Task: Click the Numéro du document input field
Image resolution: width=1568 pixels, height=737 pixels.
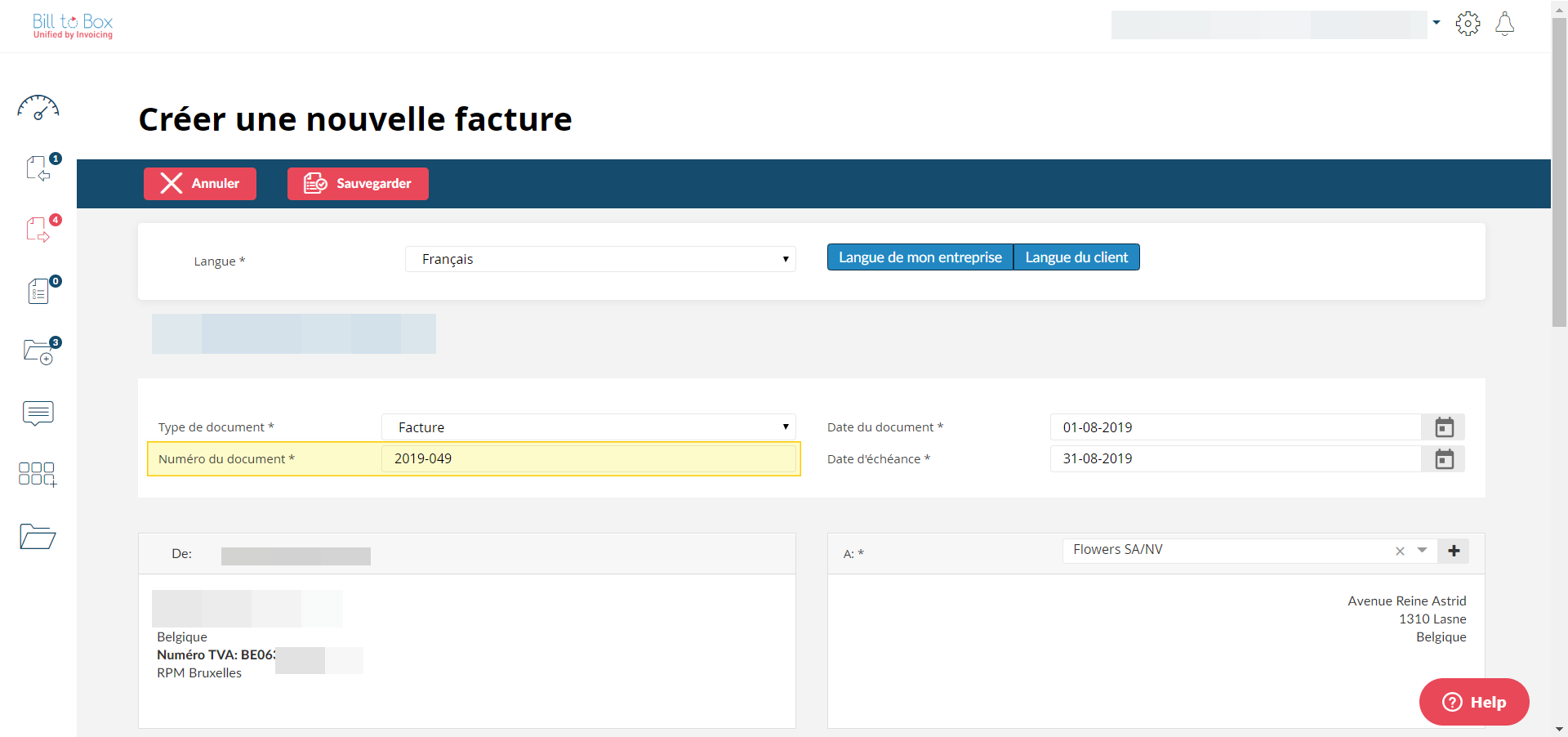Action: click(x=588, y=459)
